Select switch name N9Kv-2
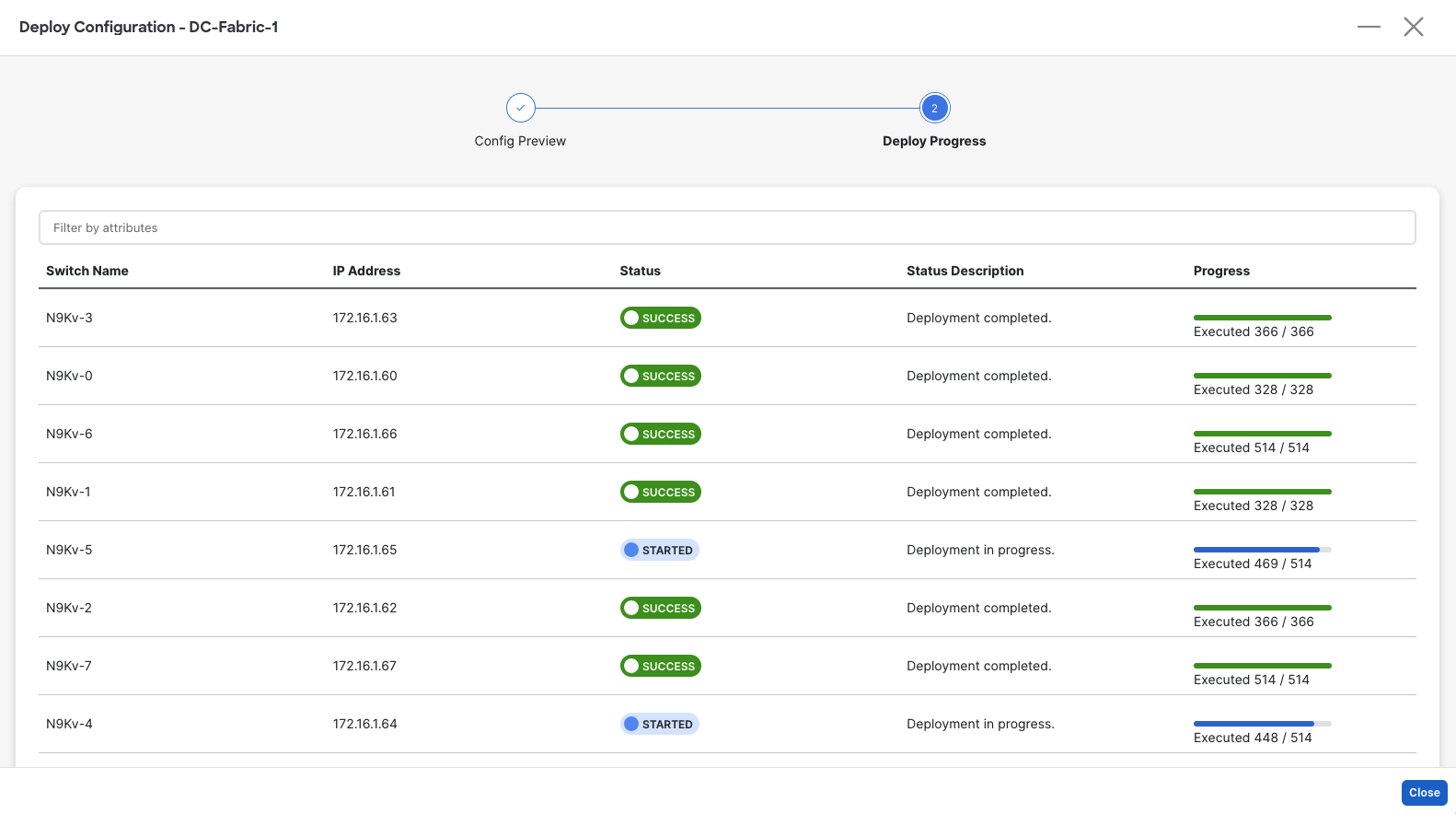 [69, 608]
